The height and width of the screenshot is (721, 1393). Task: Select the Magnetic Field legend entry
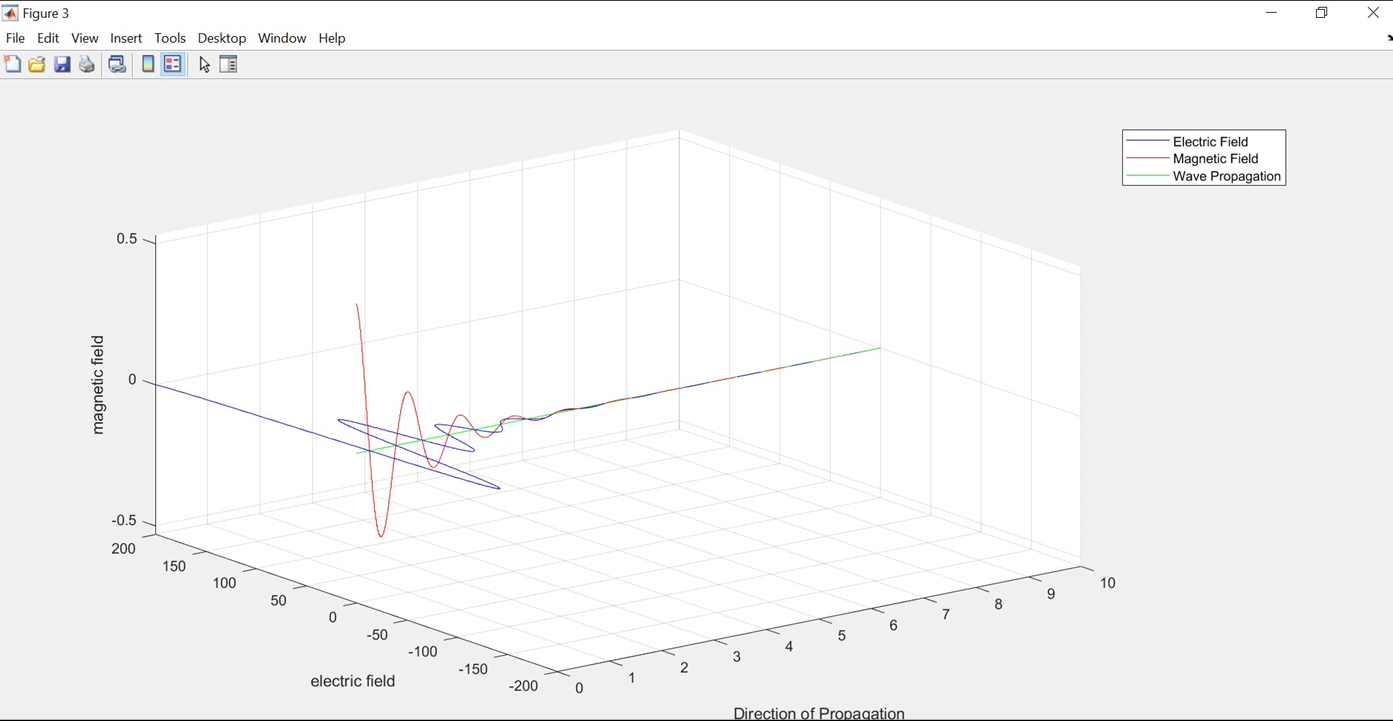pos(1215,158)
